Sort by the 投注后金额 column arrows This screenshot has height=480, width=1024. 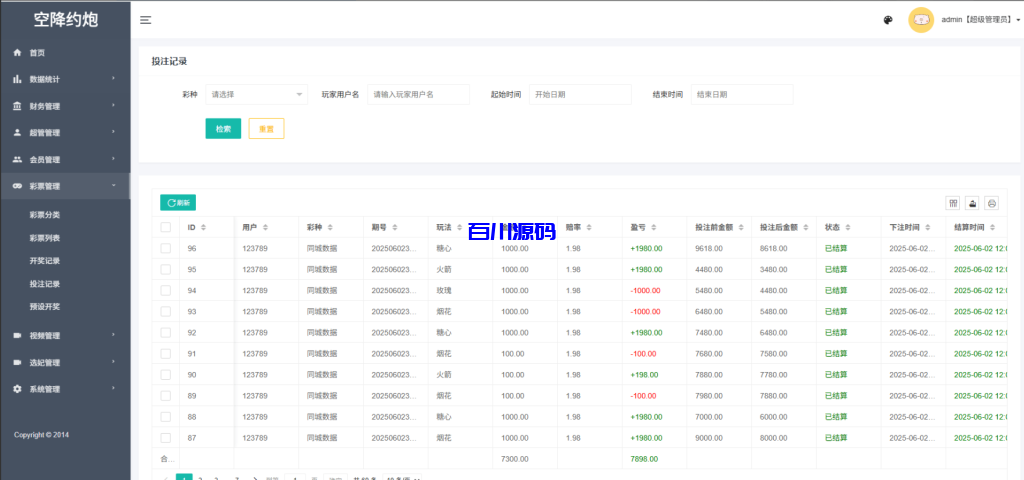(x=806, y=227)
